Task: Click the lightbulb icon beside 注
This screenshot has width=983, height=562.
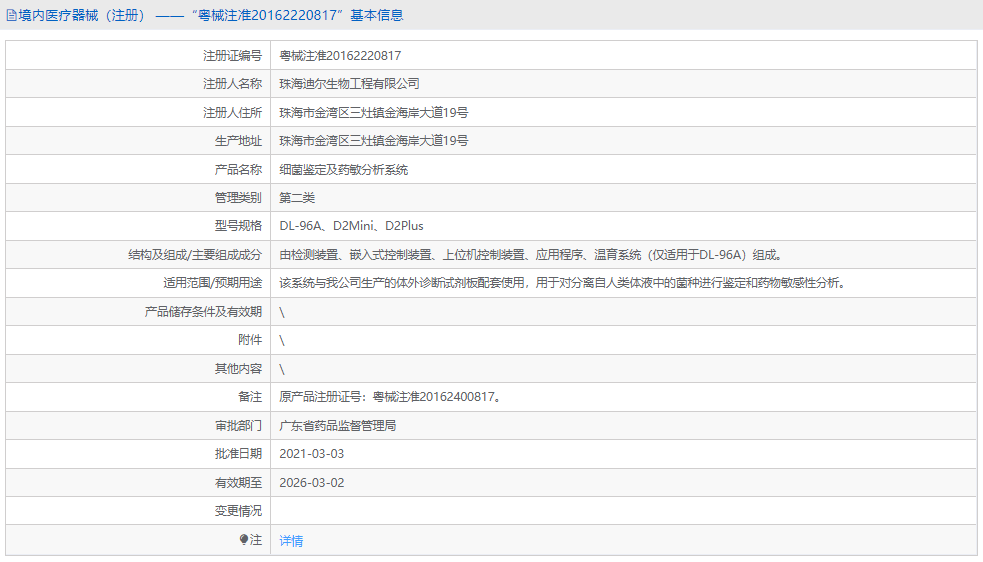Action: [x=244, y=539]
